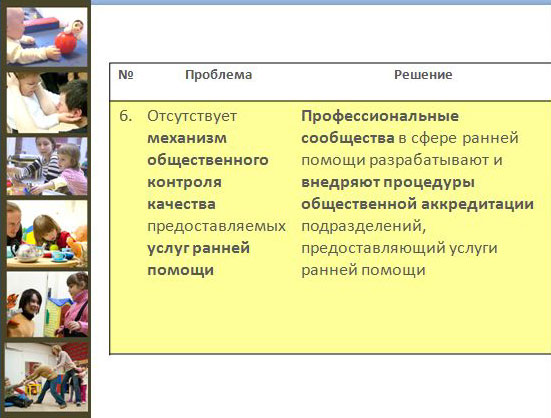Image resolution: width=551 pixels, height=418 pixels.
Task: Click the word 'Отсутствует'
Action: (x=192, y=116)
